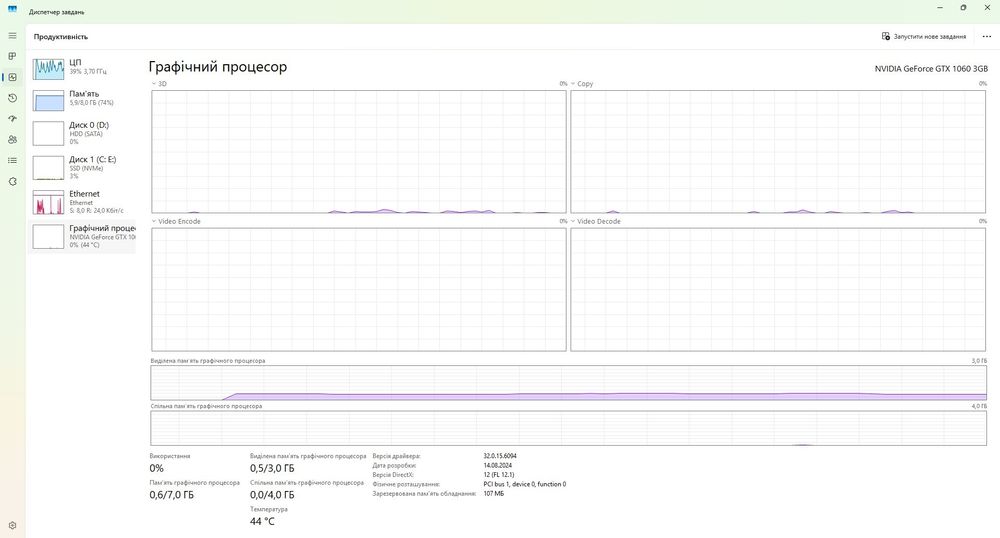Open the Details list icon in sidebar
The width and height of the screenshot is (1000, 538).
pyautogui.click(x=12, y=161)
